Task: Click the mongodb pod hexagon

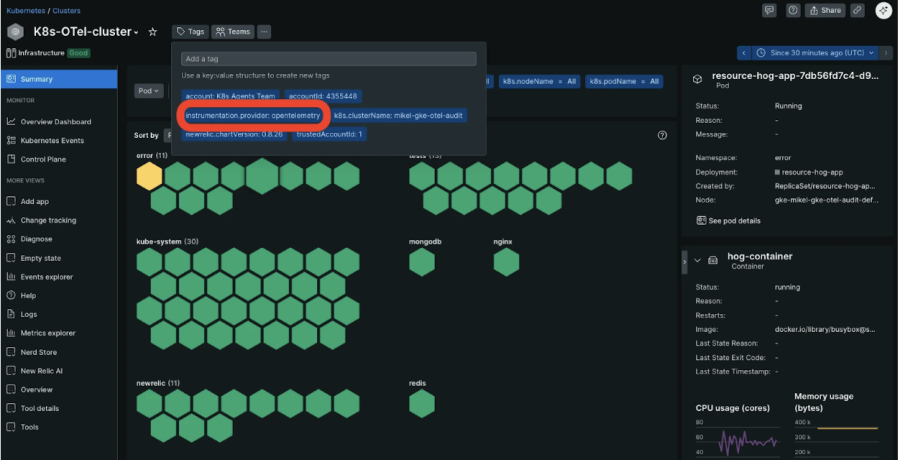Action: (x=422, y=262)
